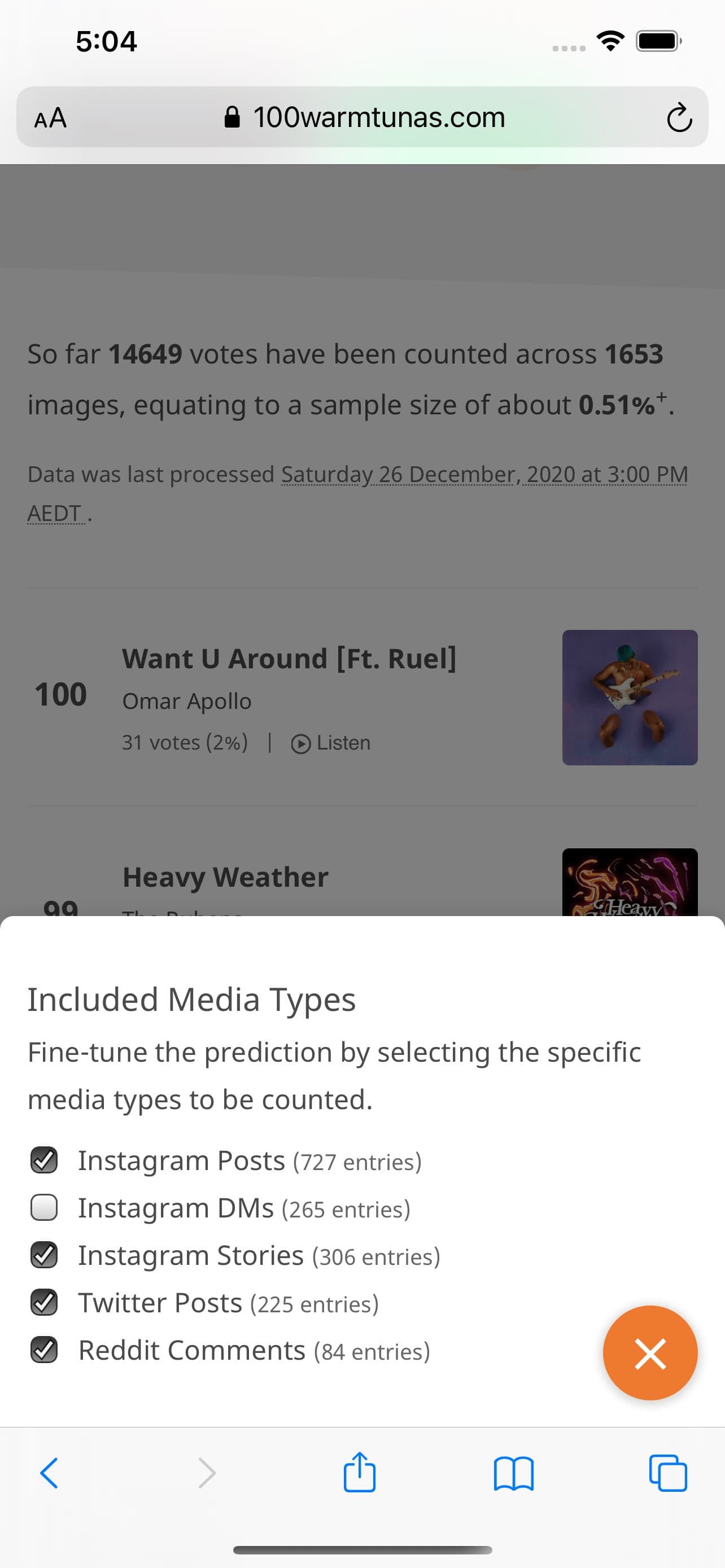
Task: Tap the Safari forward arrow
Action: coord(207,1474)
